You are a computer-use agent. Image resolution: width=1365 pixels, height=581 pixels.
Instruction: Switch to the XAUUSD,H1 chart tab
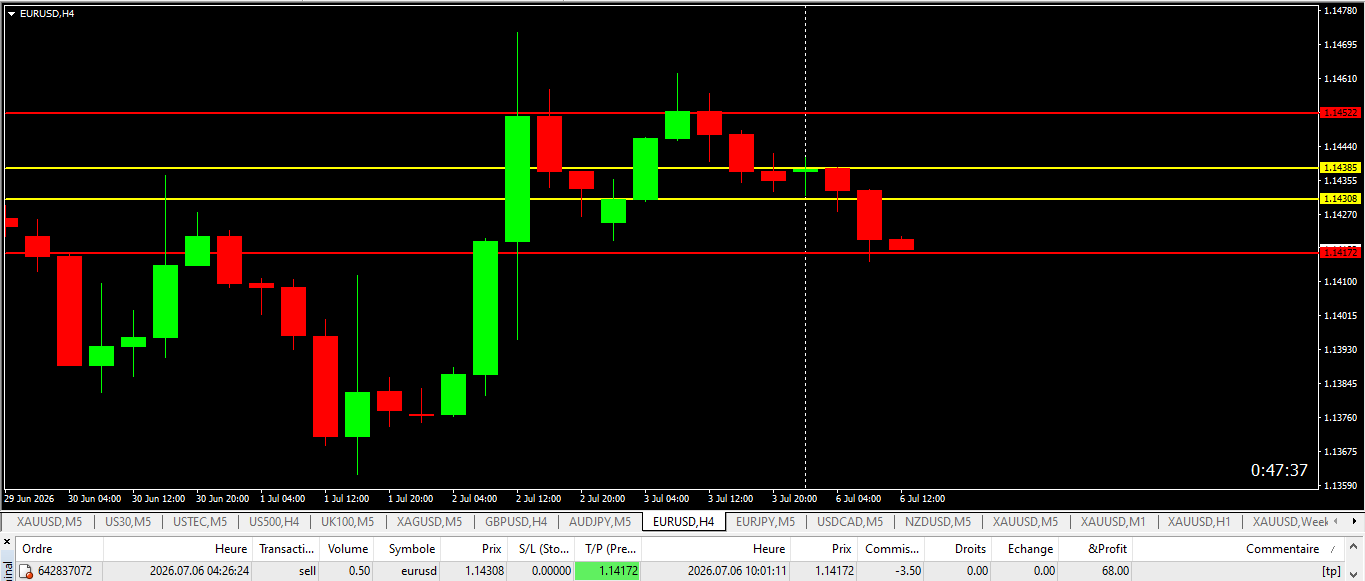click(1199, 521)
